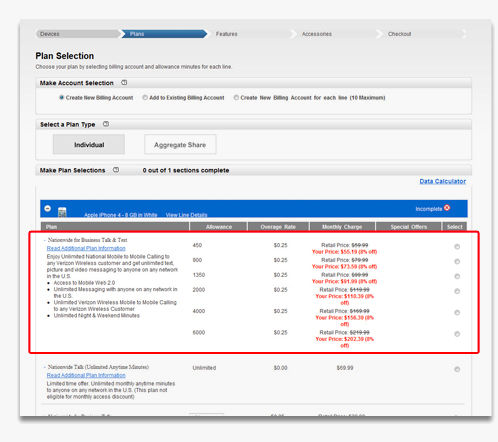Select the 2000 minute plan radio button
This screenshot has width=498, height=442.
(457, 291)
